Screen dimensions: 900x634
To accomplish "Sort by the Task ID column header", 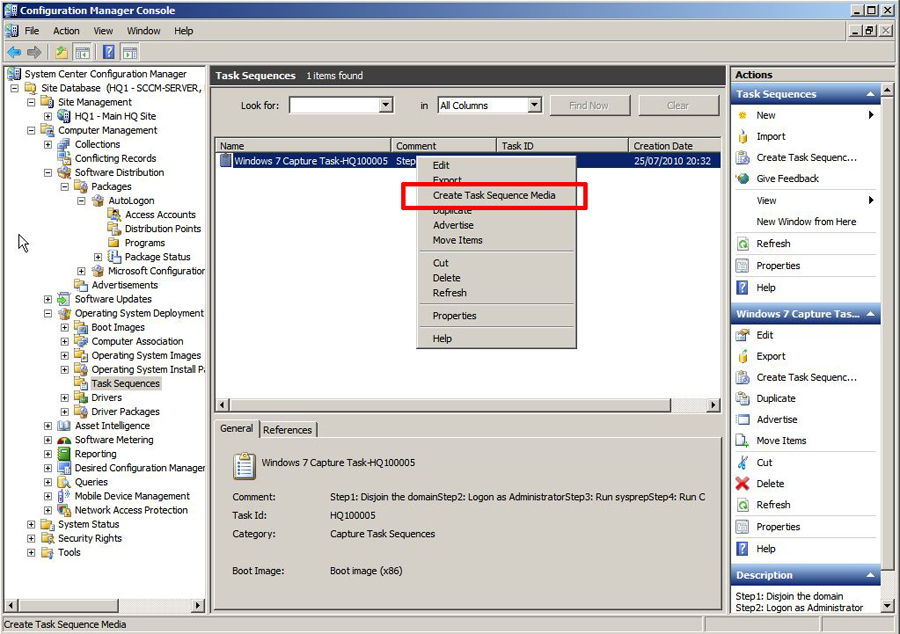I will [562, 146].
